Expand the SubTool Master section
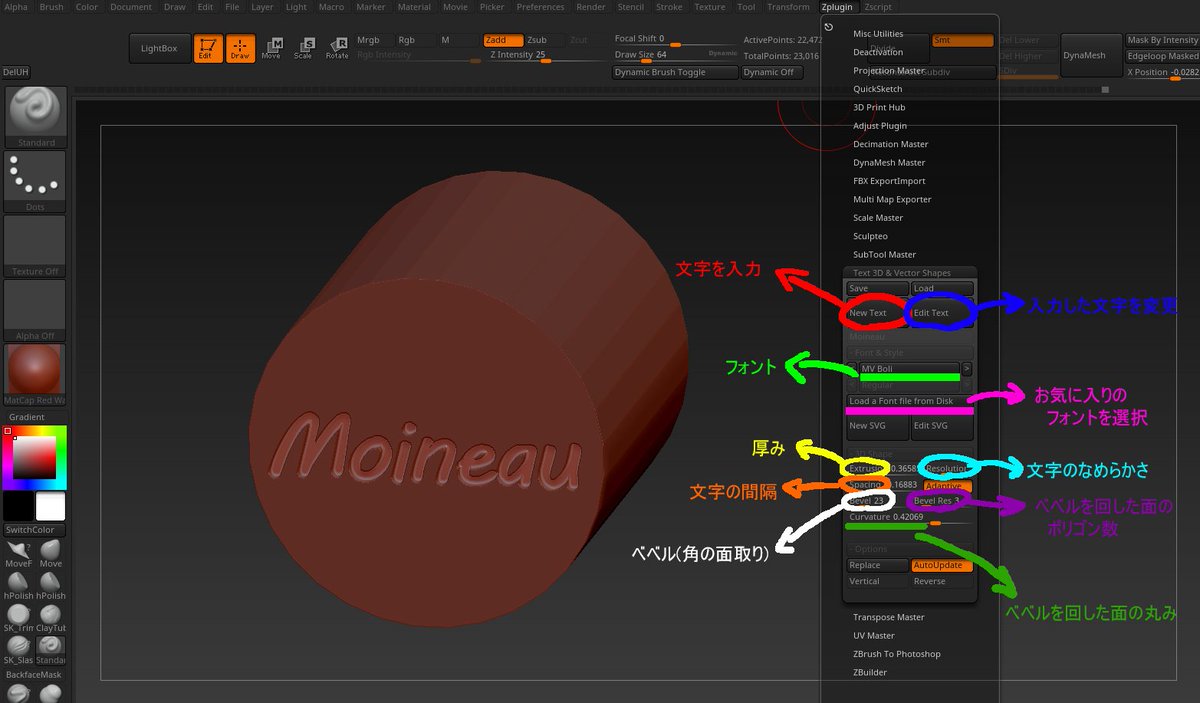 [x=884, y=254]
